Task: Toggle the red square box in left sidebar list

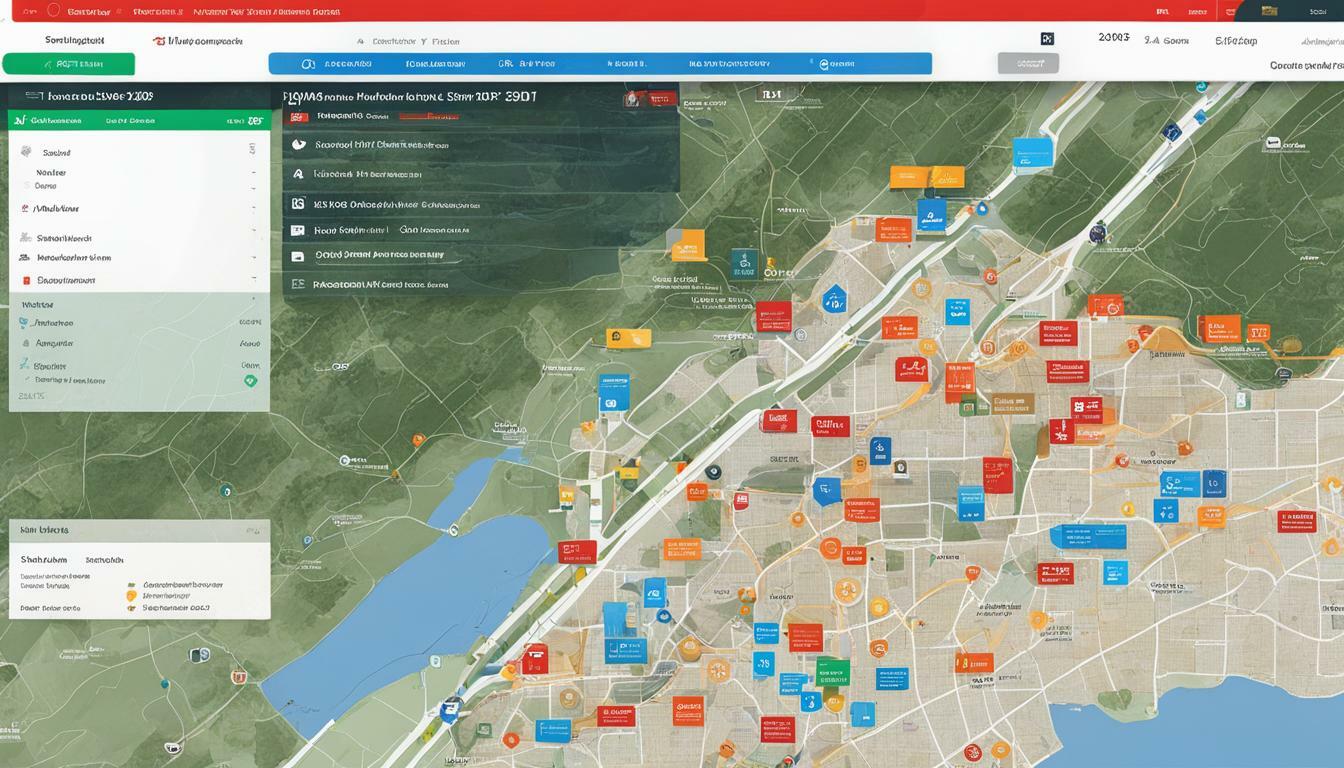Action: [x=26, y=281]
